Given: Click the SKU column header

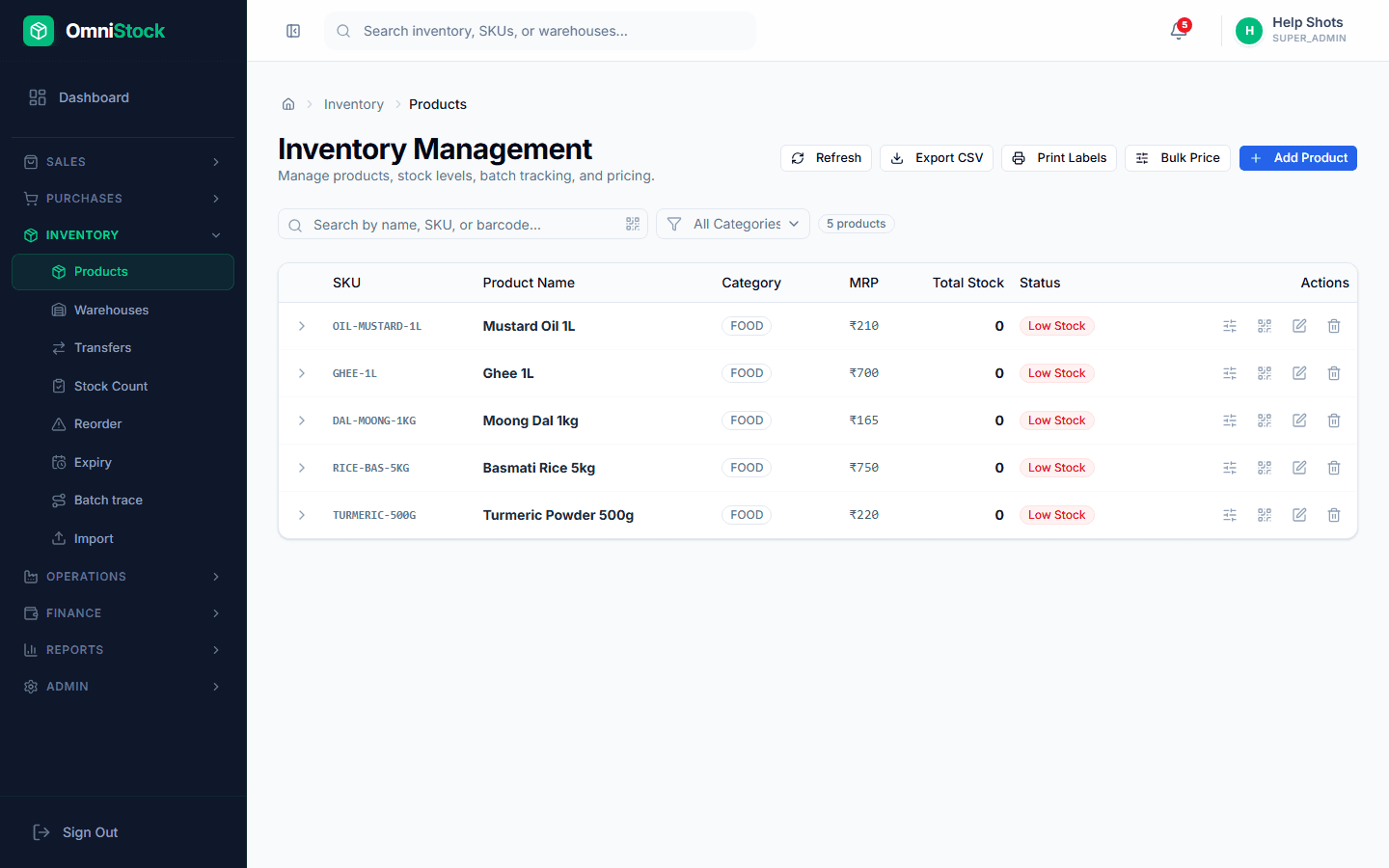Looking at the screenshot, I should (x=346, y=283).
